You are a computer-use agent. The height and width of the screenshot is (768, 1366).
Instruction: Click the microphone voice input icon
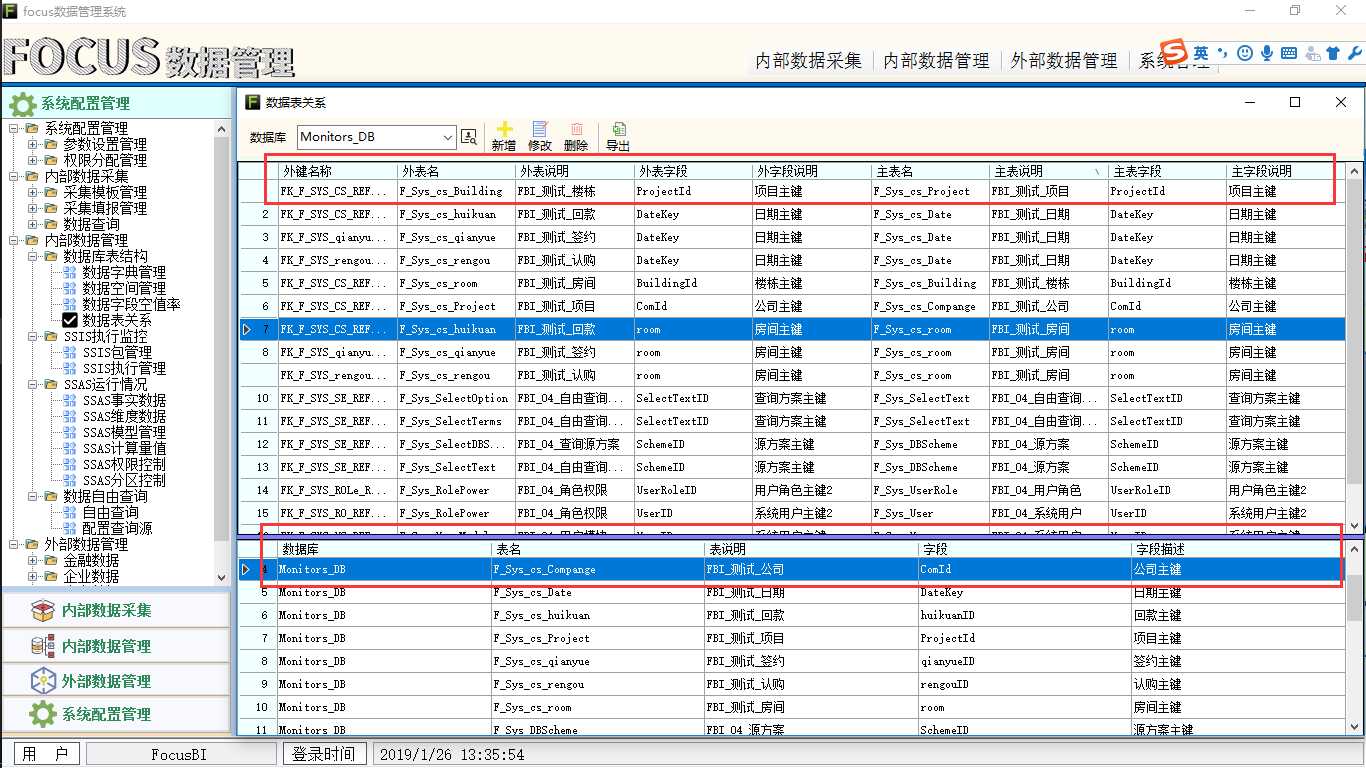coord(1267,53)
